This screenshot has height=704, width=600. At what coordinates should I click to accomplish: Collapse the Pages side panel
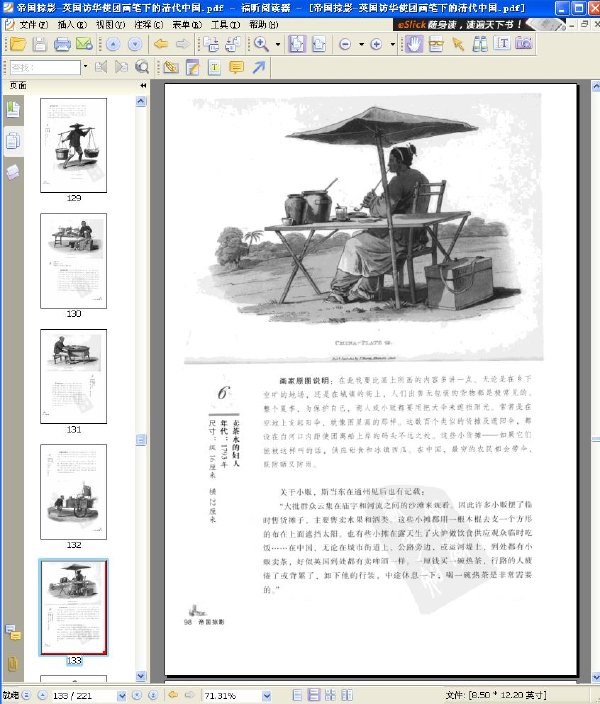point(143,85)
